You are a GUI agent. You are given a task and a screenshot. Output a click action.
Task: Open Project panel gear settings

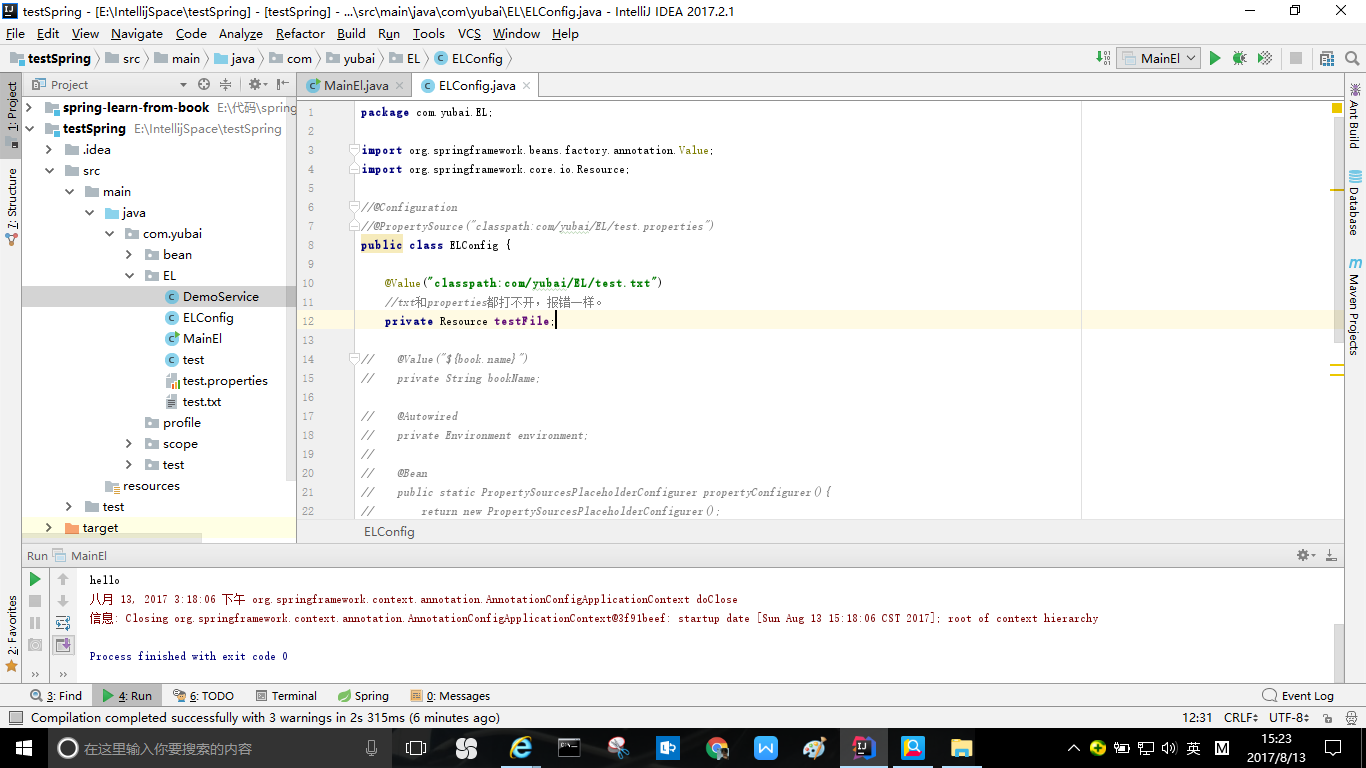click(256, 85)
